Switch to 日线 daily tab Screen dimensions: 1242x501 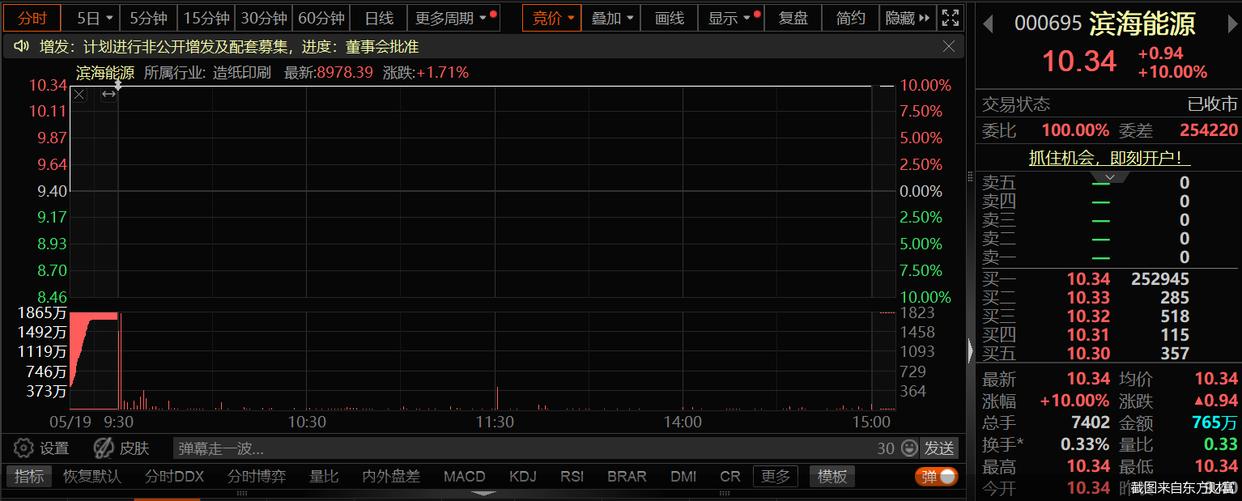pos(379,18)
